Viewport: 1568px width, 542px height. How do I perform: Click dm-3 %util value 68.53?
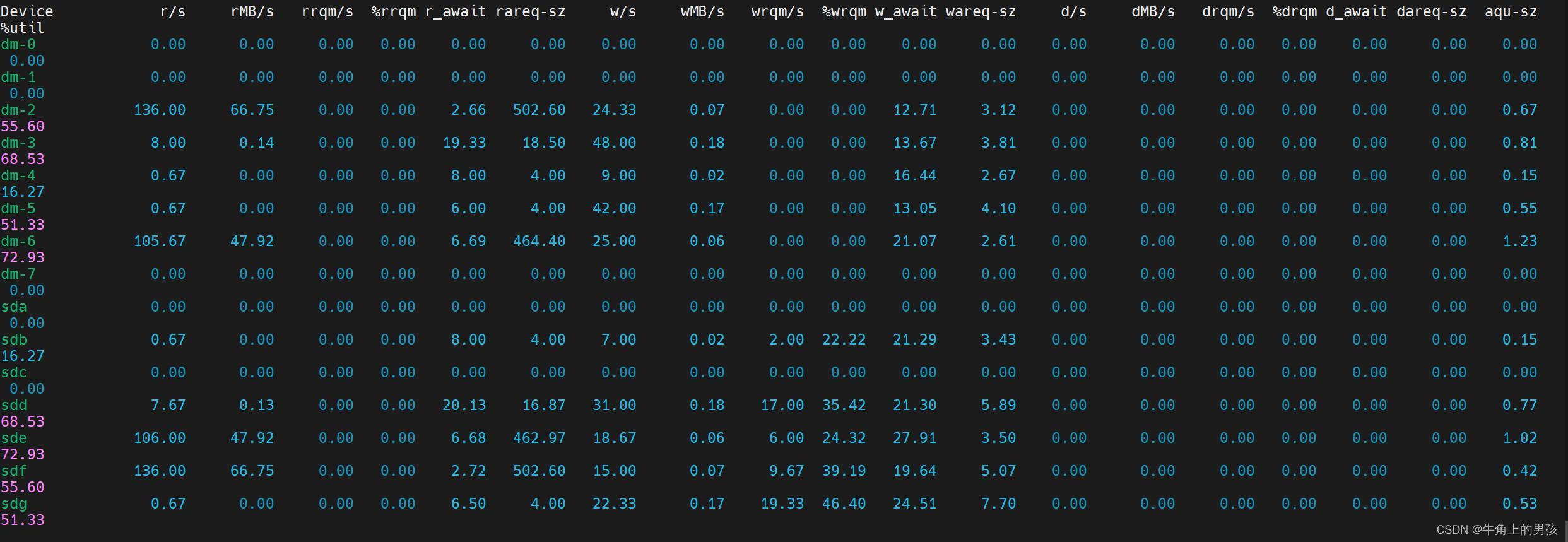pyautogui.click(x=23, y=159)
